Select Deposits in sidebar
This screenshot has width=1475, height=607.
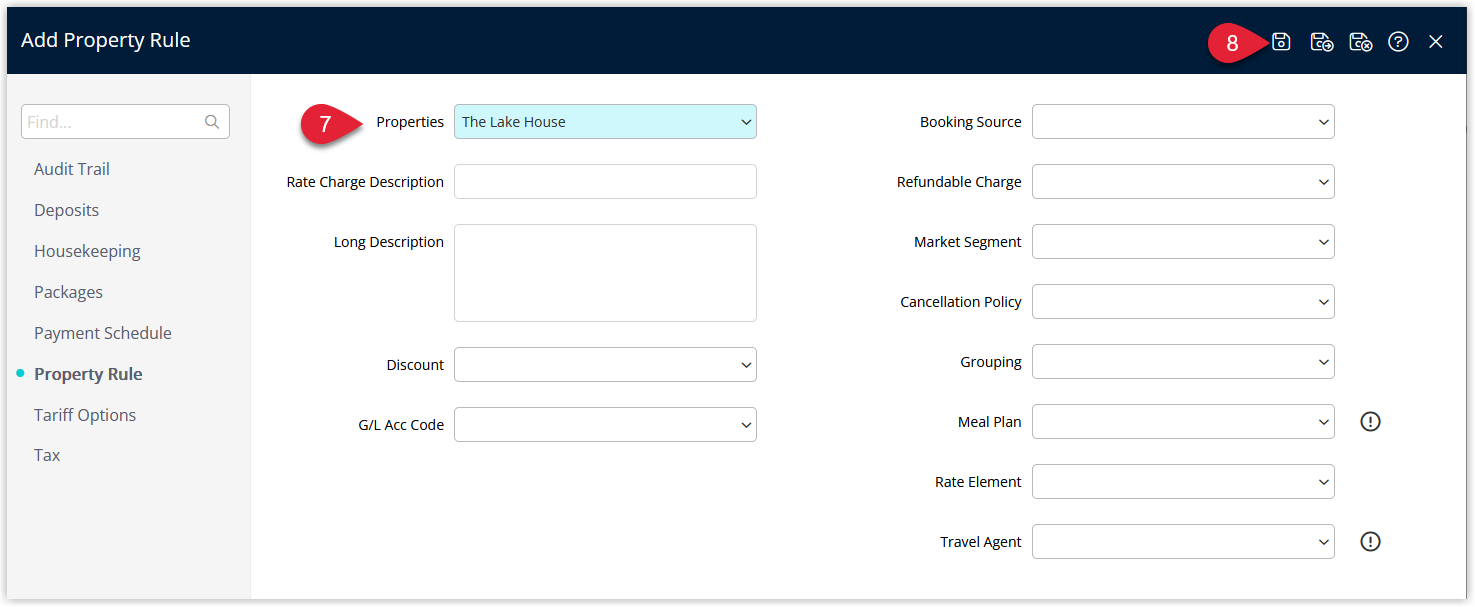(x=66, y=210)
